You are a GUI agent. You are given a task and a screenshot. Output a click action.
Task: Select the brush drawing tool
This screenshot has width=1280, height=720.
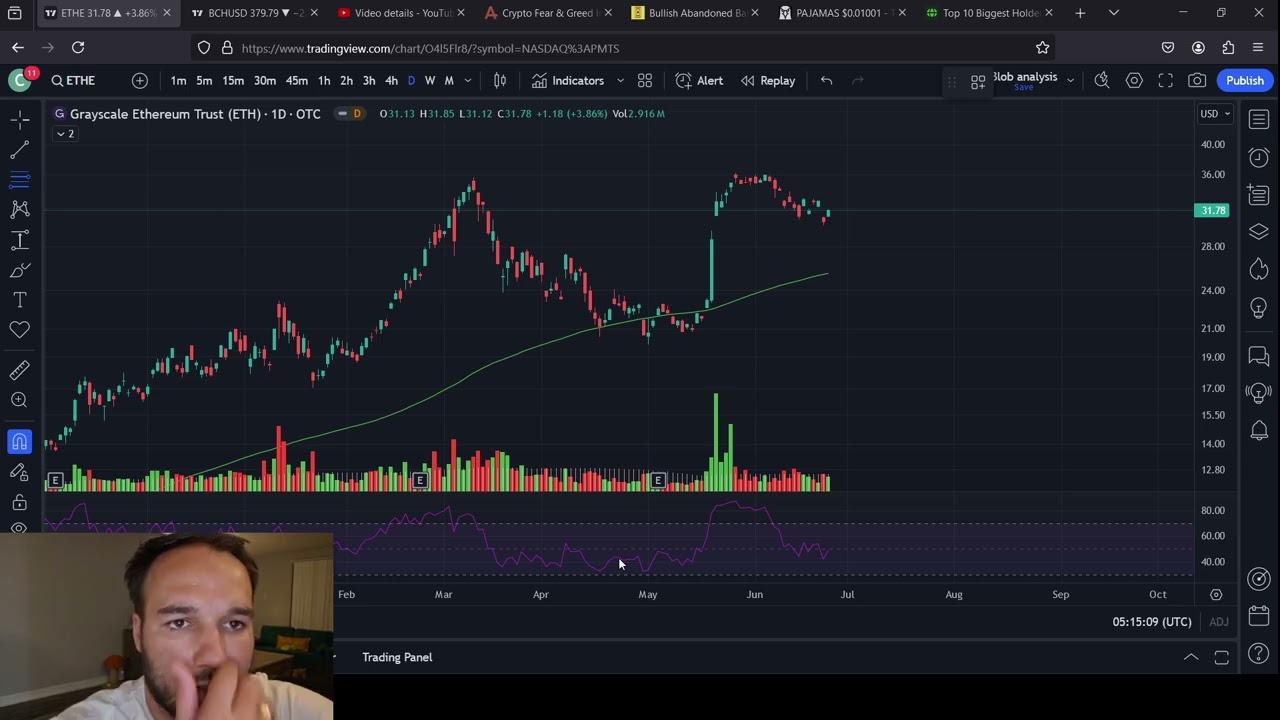tap(19, 270)
